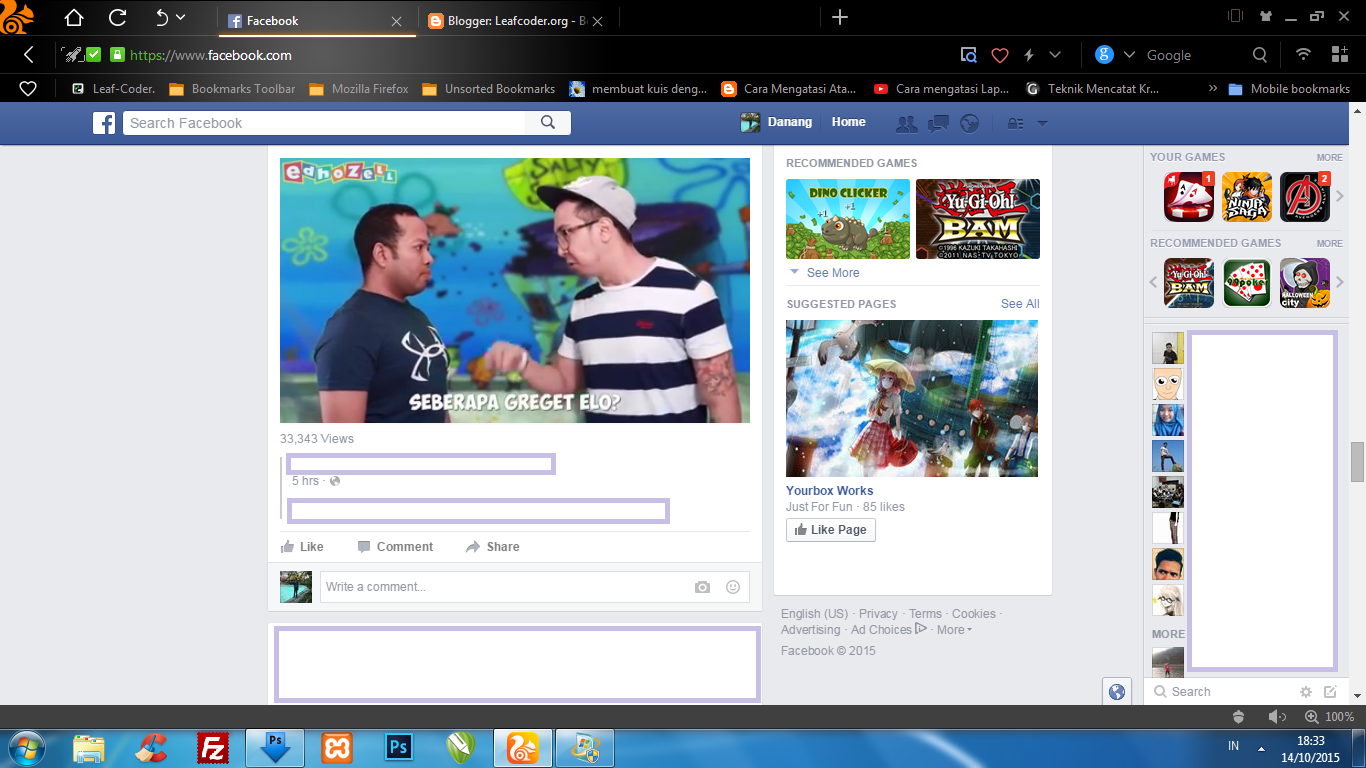Viewport: 1366px width, 768px height.
Task: Open the Leaf-Coder. bookmark
Action: pyautogui.click(x=113, y=89)
